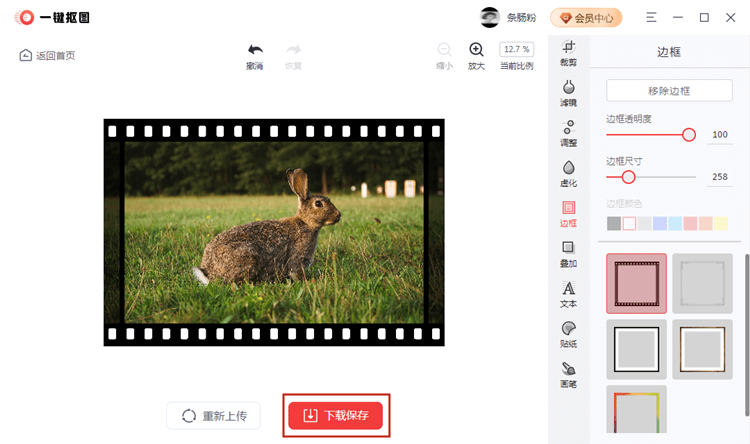Click the 重新上传 re-upload button
The height and width of the screenshot is (444, 750).
tap(213, 416)
